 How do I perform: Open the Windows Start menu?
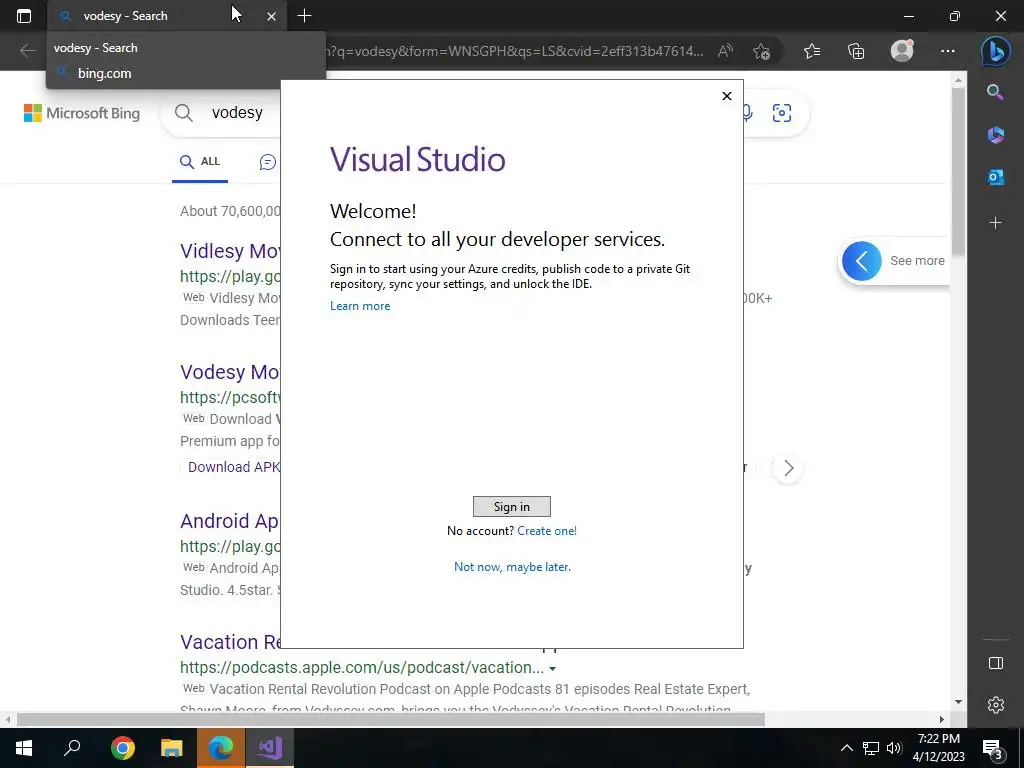coord(24,748)
